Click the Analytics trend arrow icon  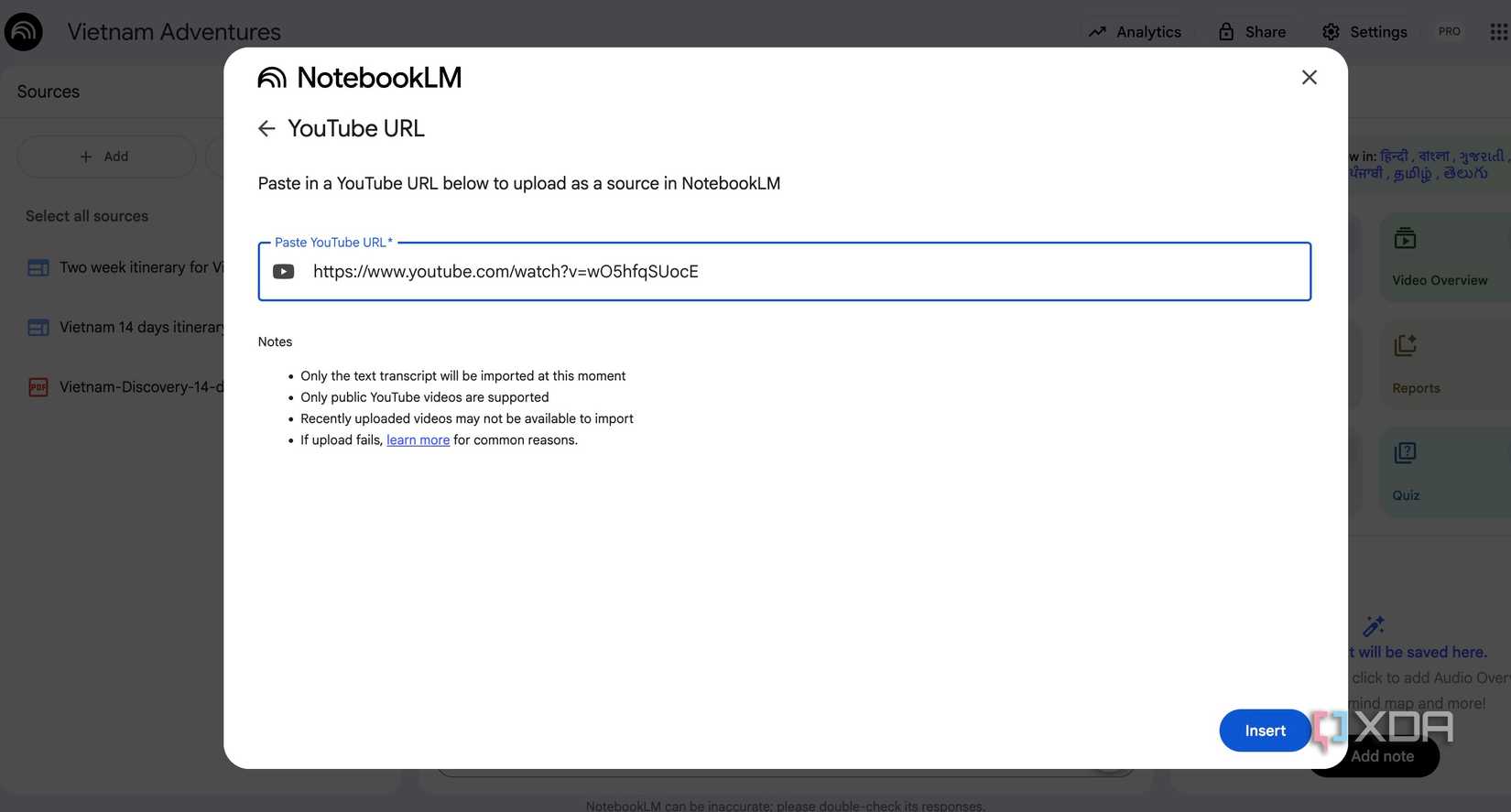pos(1097,32)
